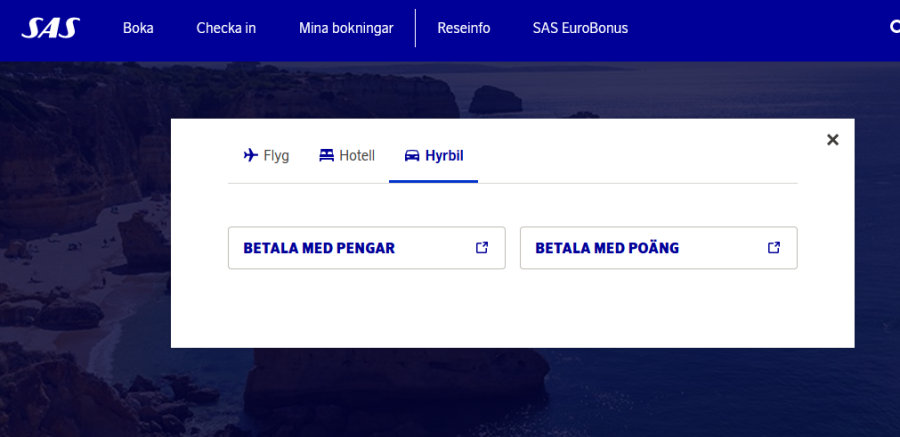Click the bed icon beside Hotell

click(x=326, y=155)
